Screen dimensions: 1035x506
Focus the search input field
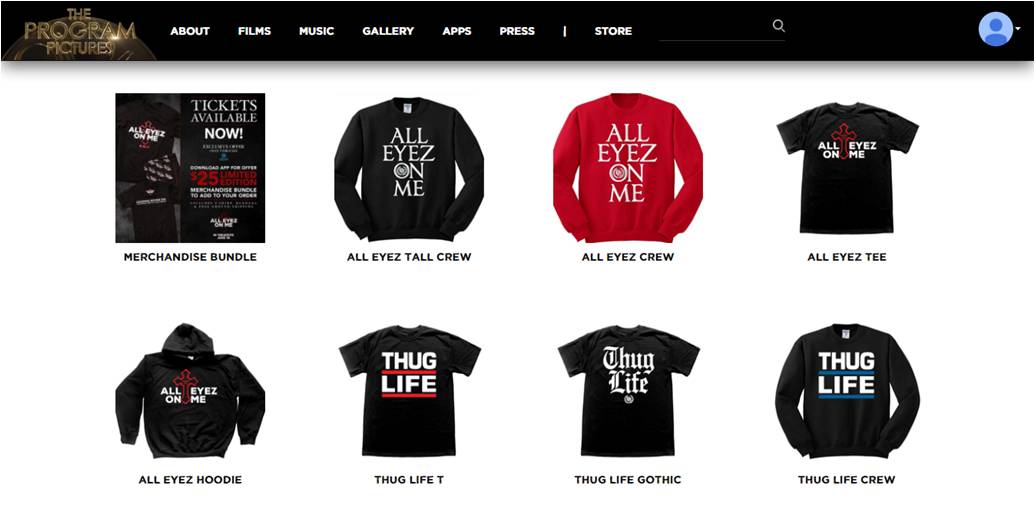pos(716,29)
